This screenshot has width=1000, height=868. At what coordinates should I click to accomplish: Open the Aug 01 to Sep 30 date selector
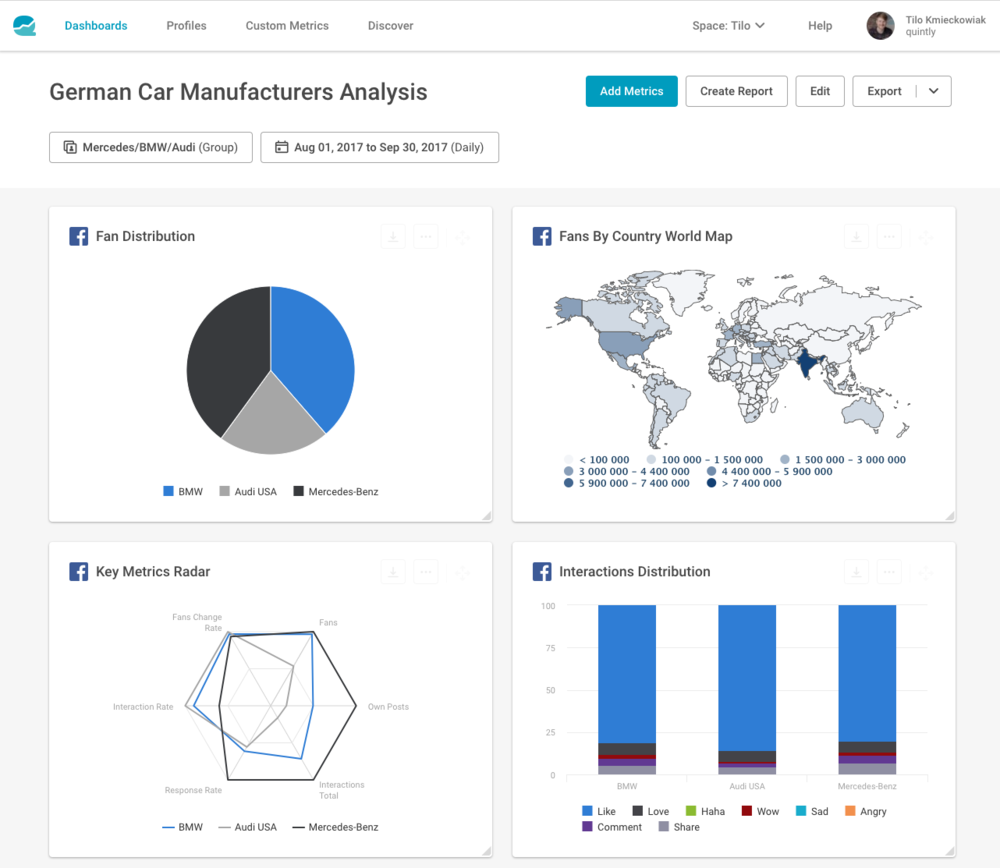[x=380, y=146]
